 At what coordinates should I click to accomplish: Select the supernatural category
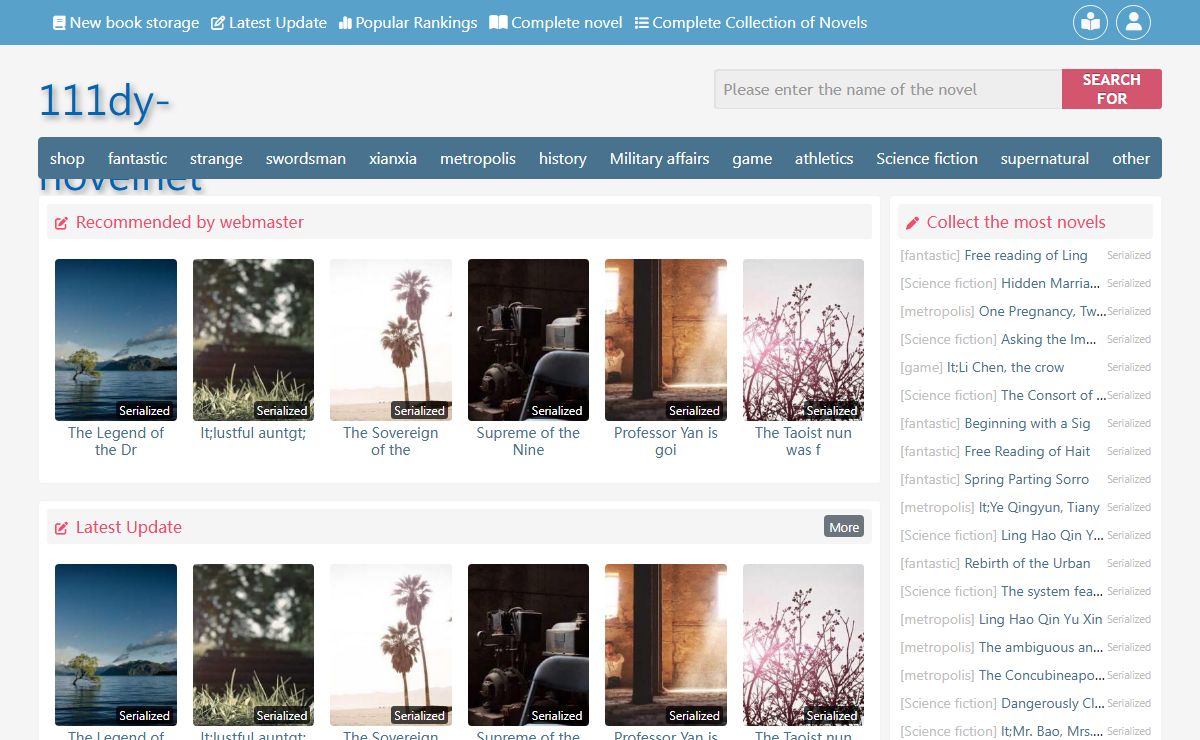click(1045, 158)
